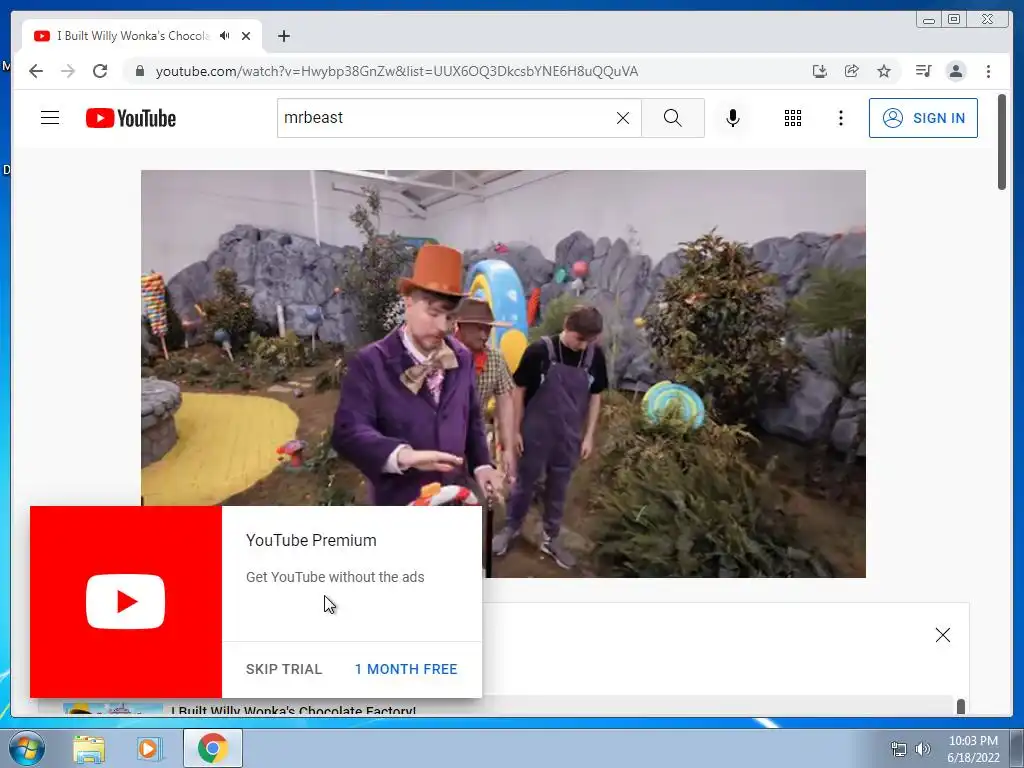Click SKIP TRIAL in the Premium popup

coord(284,669)
